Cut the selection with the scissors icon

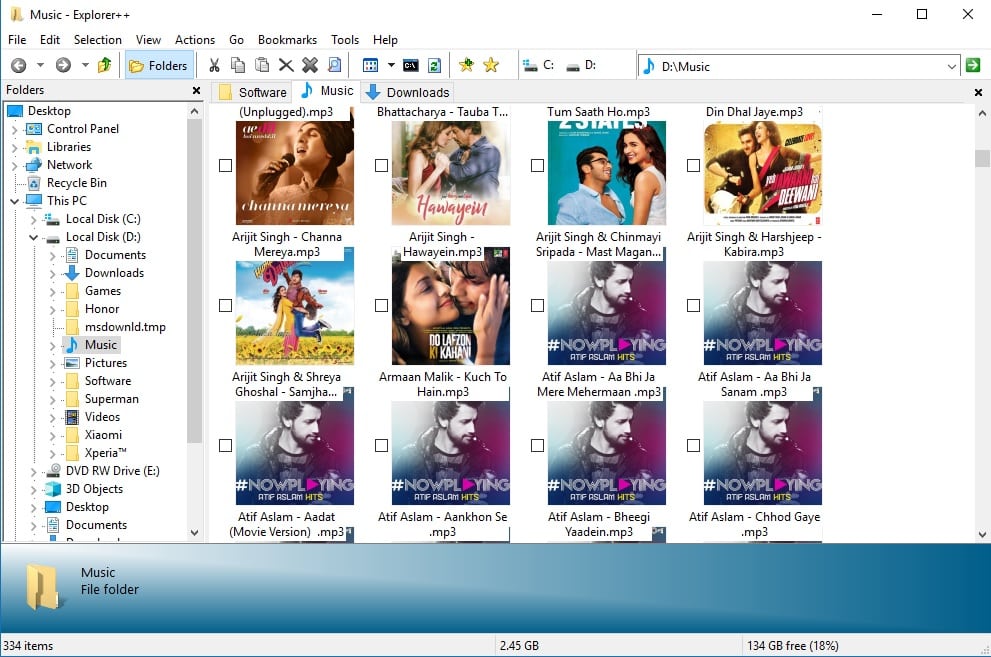(214, 65)
